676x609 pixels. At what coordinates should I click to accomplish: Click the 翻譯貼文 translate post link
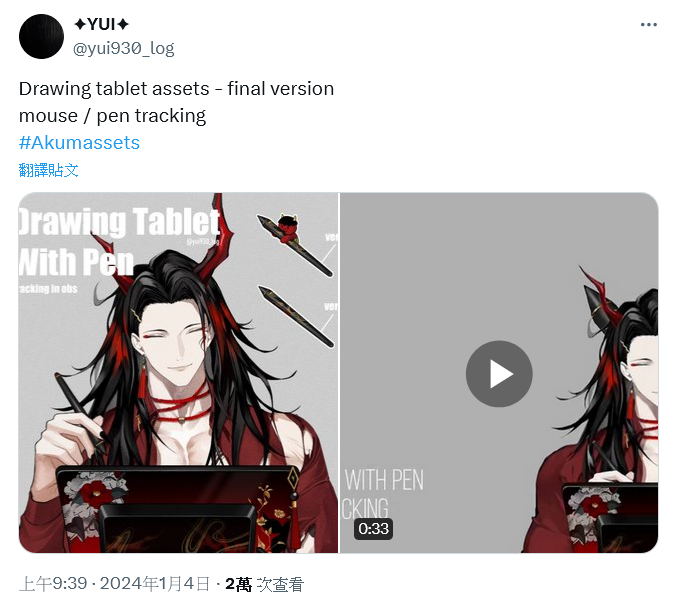pos(49,170)
